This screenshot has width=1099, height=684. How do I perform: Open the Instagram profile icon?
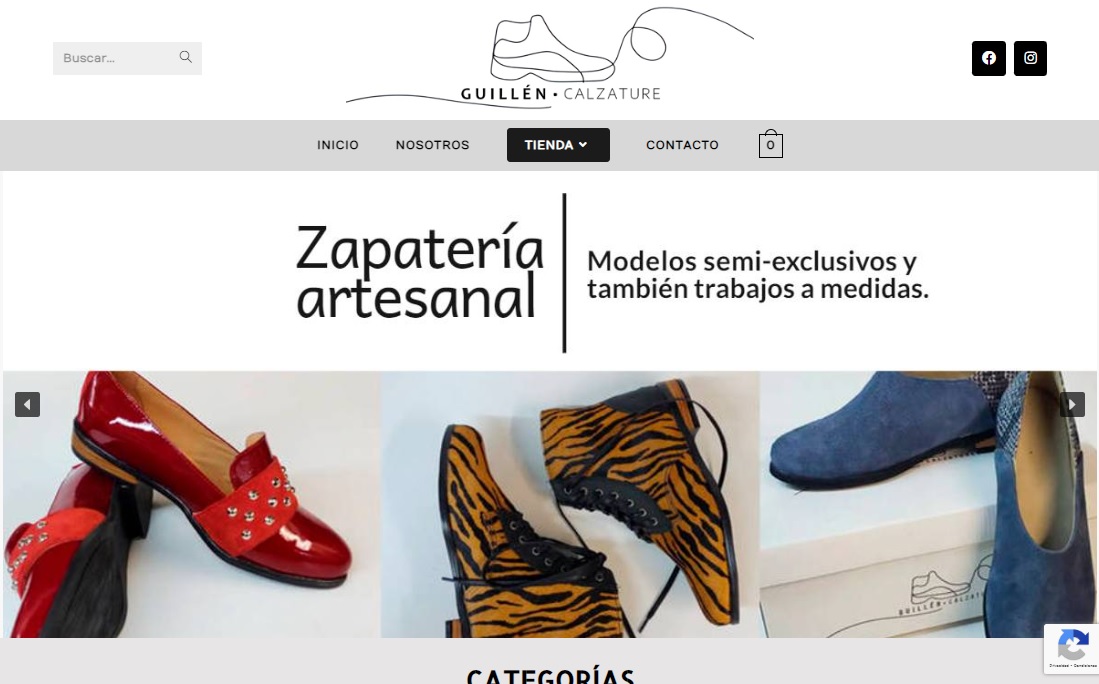click(1030, 58)
